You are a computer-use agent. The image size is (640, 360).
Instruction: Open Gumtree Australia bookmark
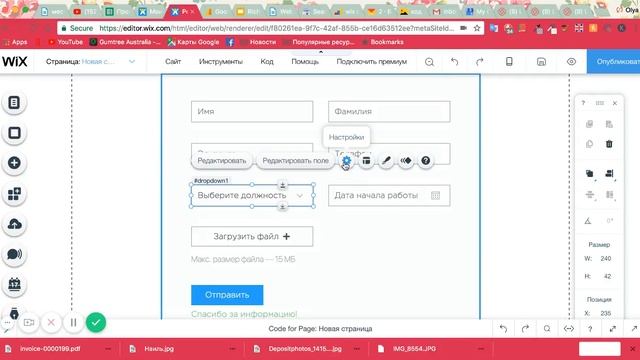[125, 42]
